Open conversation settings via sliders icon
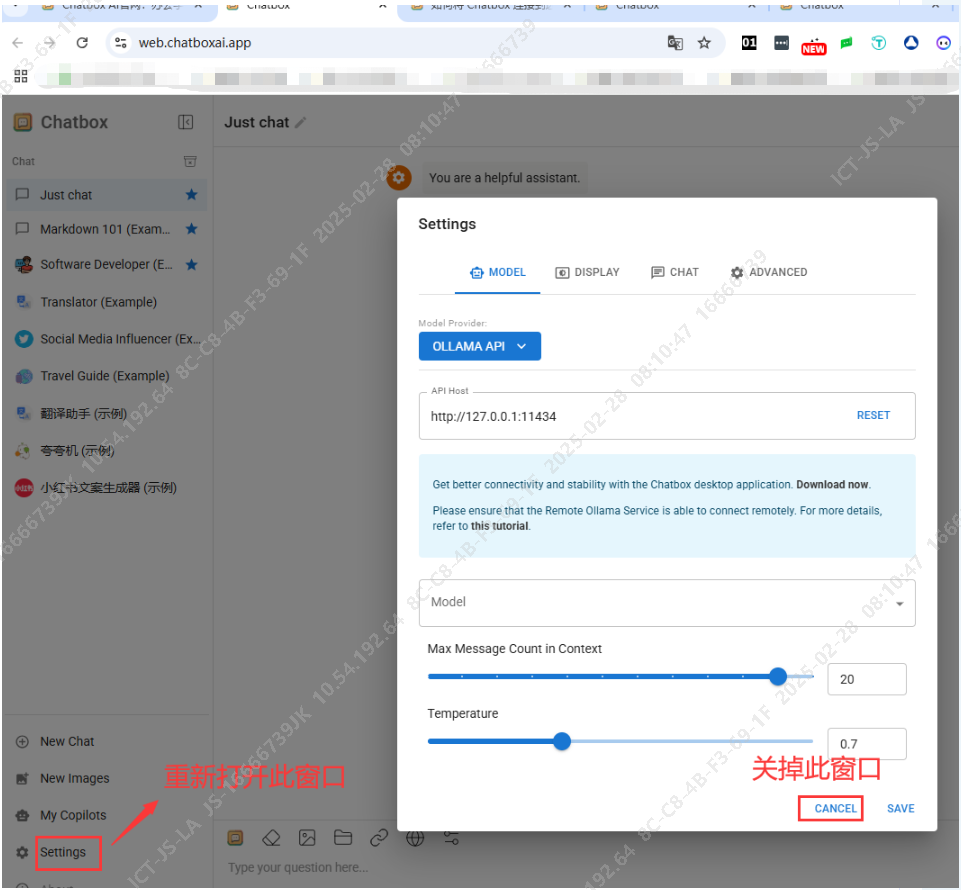This screenshot has width=961, height=890. [x=451, y=838]
